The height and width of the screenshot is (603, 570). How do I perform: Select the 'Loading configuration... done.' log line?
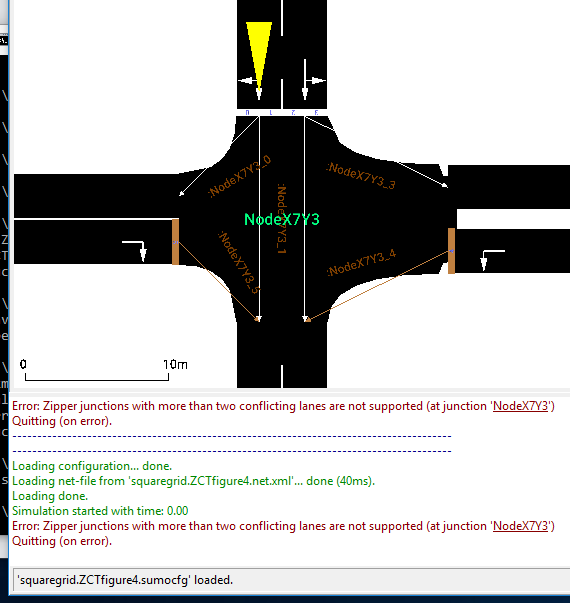92,466
